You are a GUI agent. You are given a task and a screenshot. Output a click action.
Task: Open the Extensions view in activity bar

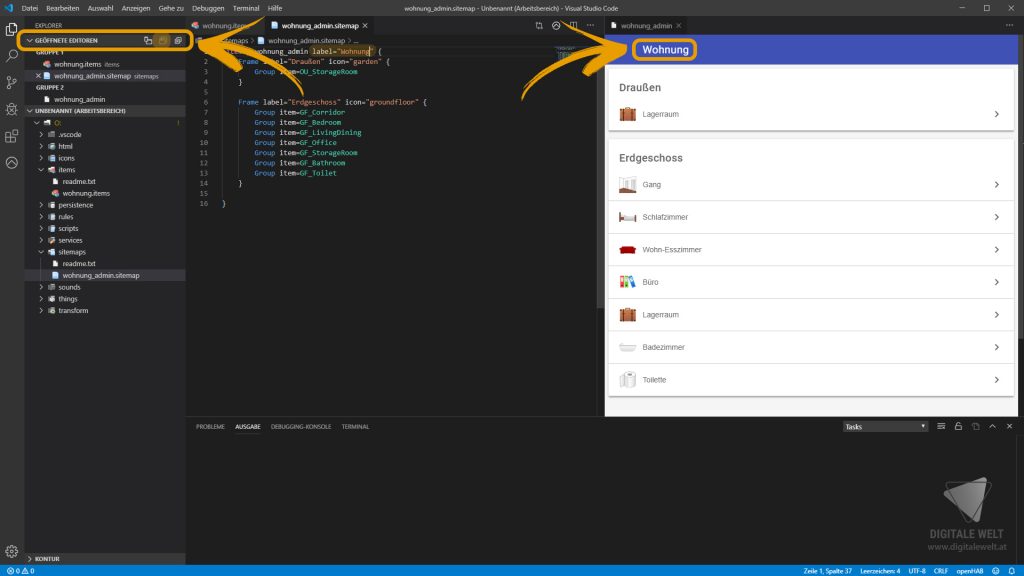[12, 135]
